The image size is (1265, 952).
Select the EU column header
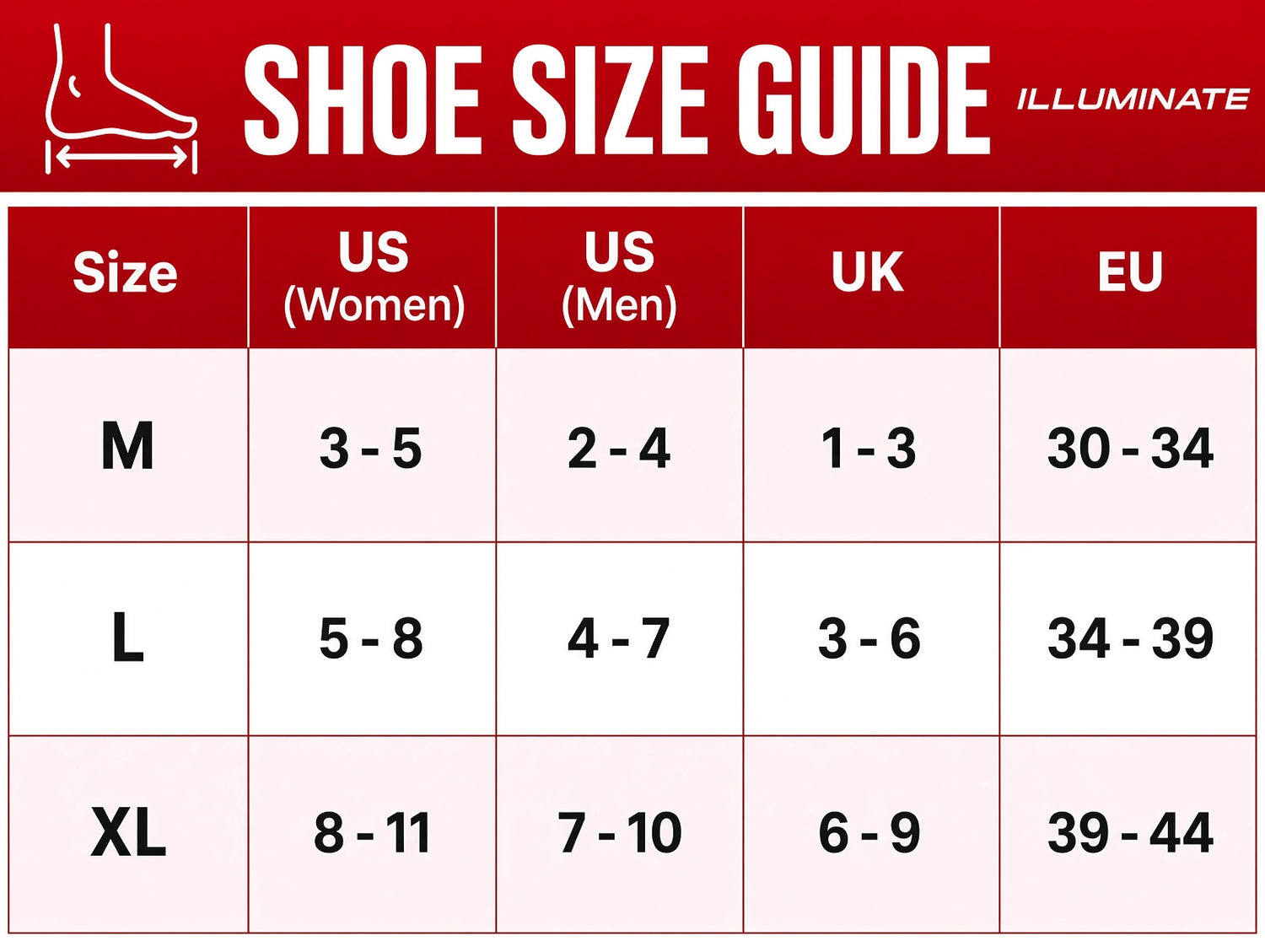pyautogui.click(x=1128, y=277)
